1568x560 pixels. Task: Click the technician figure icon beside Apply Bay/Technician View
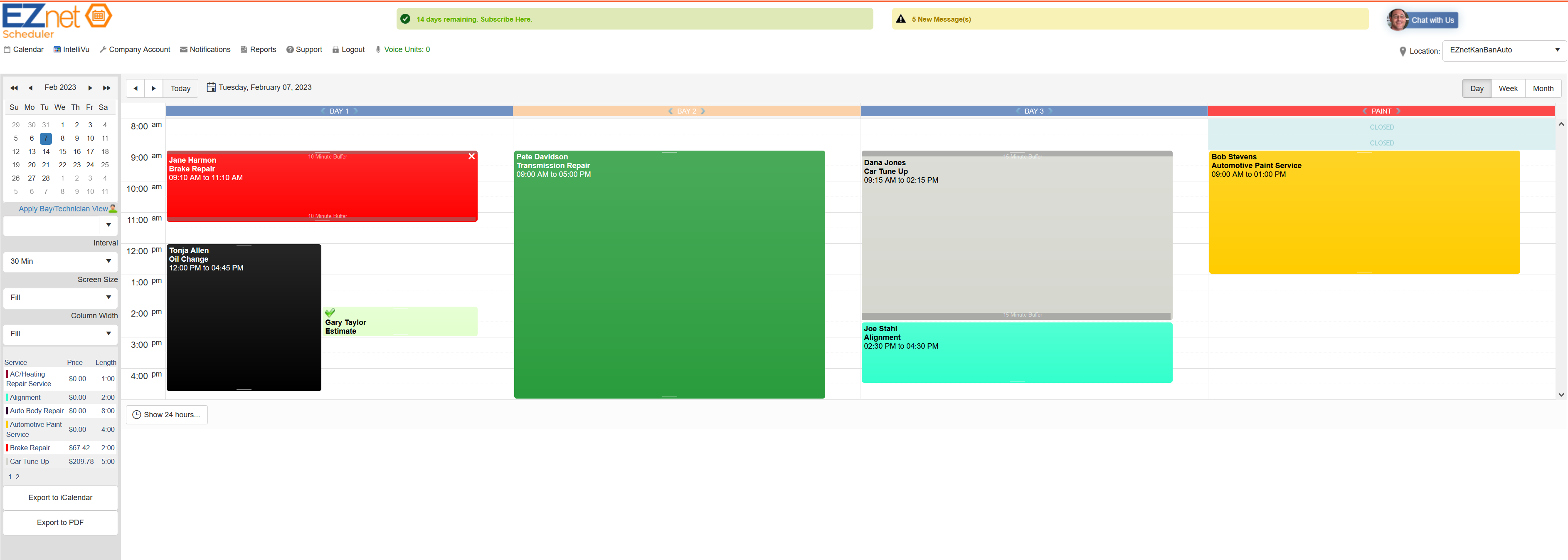click(113, 208)
